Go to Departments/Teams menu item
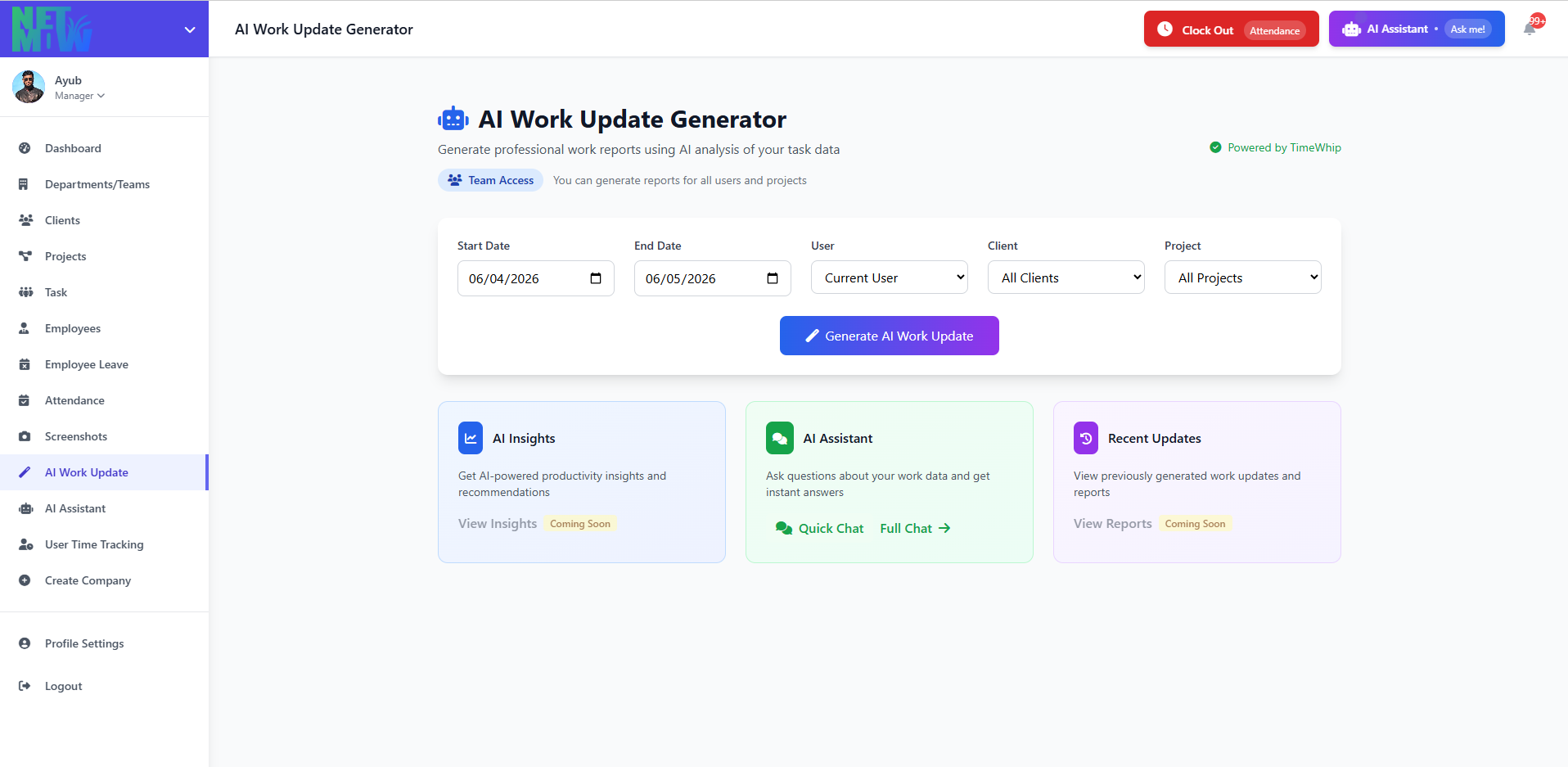This screenshot has height=767, width=1568. (104, 184)
